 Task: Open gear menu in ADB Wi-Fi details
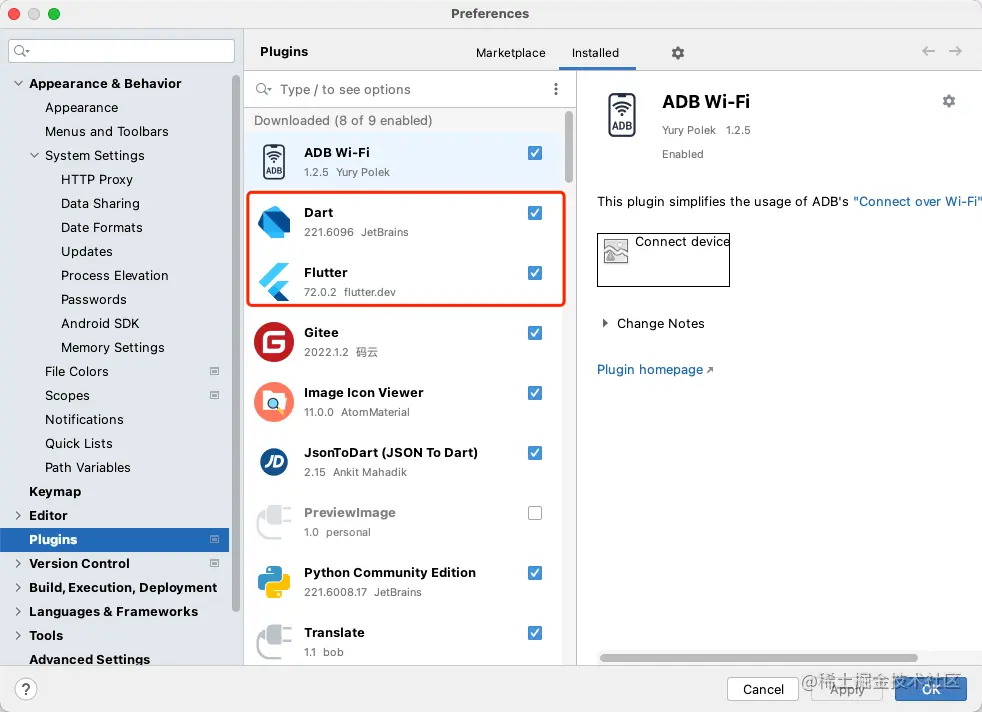point(949,101)
